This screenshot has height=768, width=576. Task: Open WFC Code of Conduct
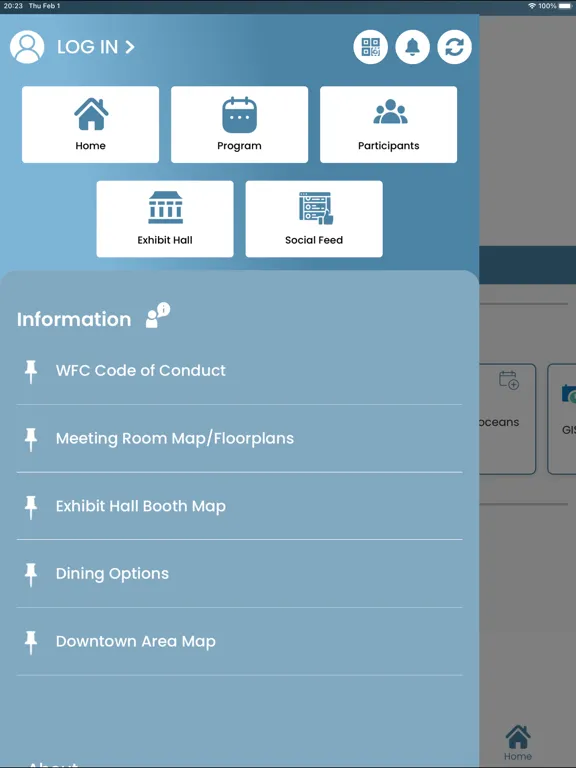(240, 371)
